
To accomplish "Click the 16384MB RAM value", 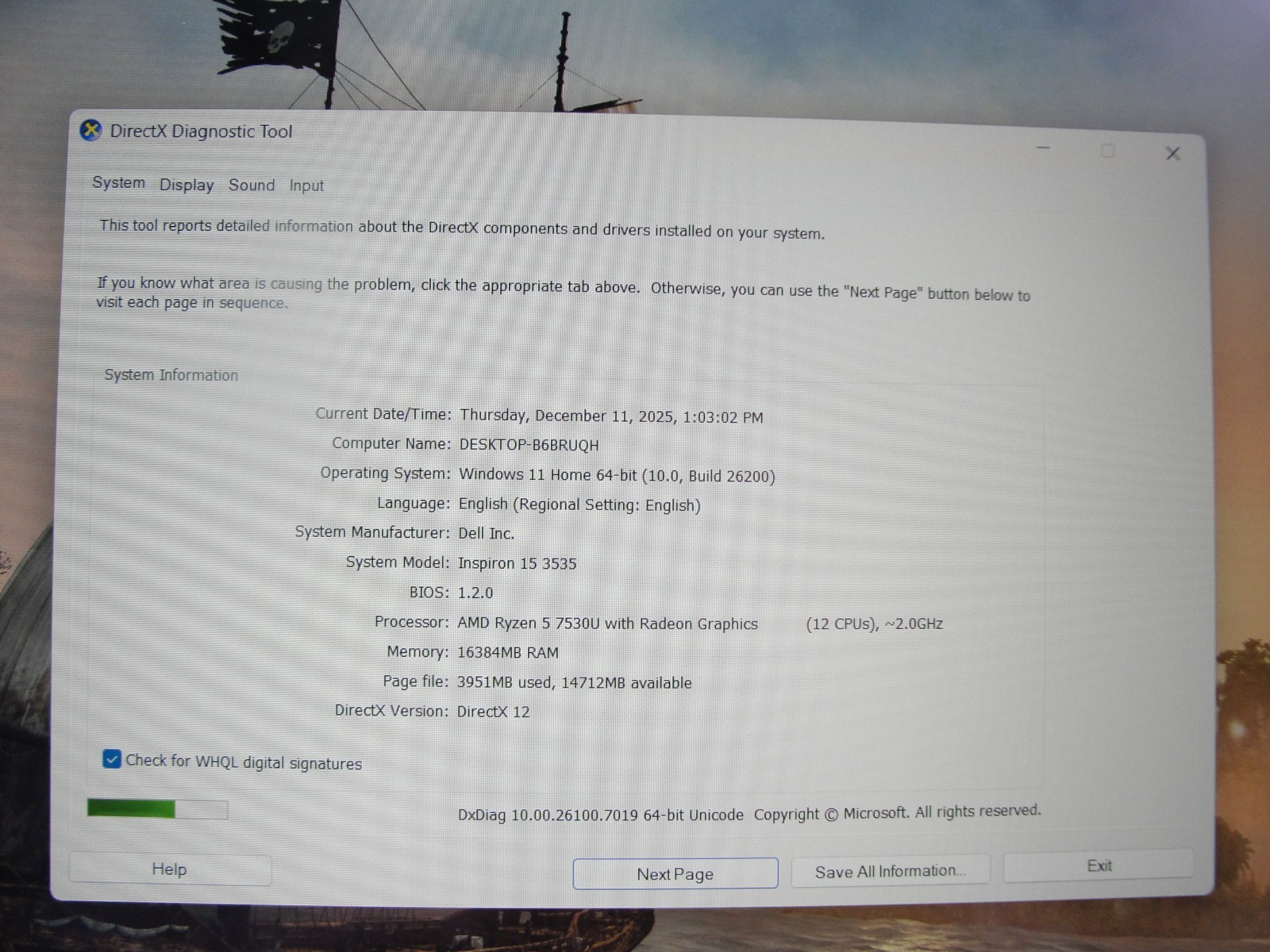I will click(508, 652).
